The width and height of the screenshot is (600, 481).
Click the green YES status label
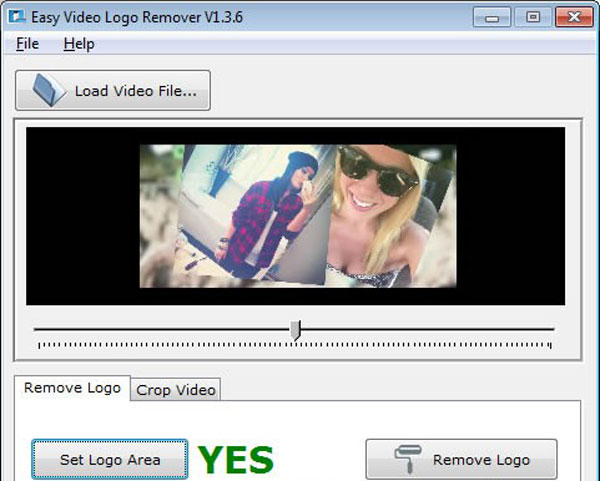pyautogui.click(x=235, y=460)
